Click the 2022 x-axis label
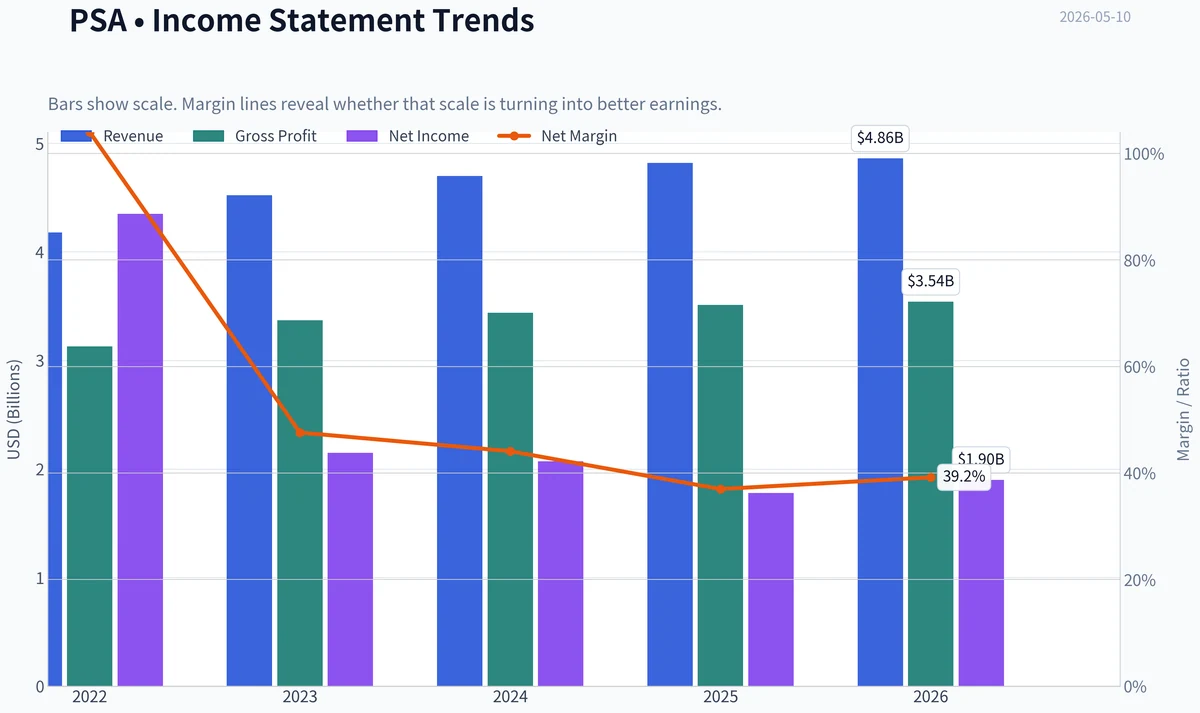The height and width of the screenshot is (713, 1200). click(x=90, y=697)
